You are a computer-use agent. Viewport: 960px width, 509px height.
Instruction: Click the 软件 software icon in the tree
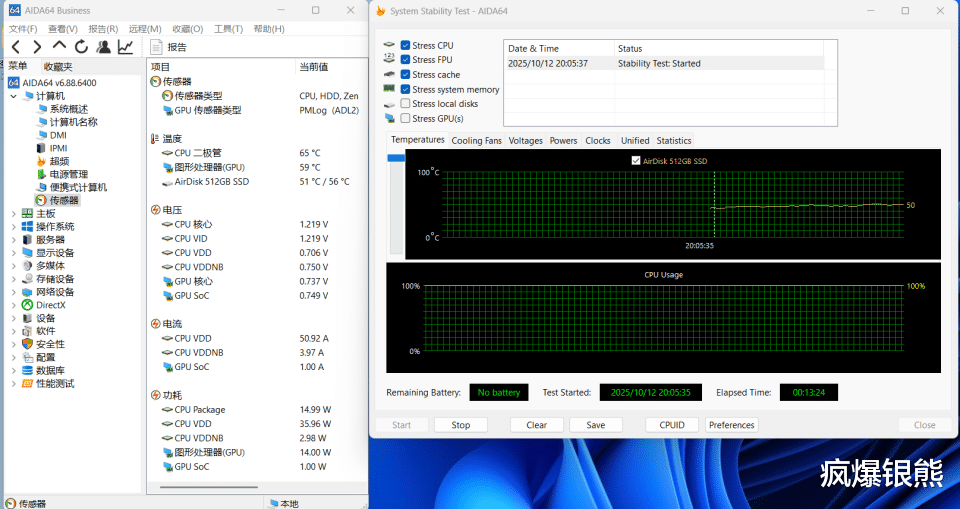click(x=27, y=331)
